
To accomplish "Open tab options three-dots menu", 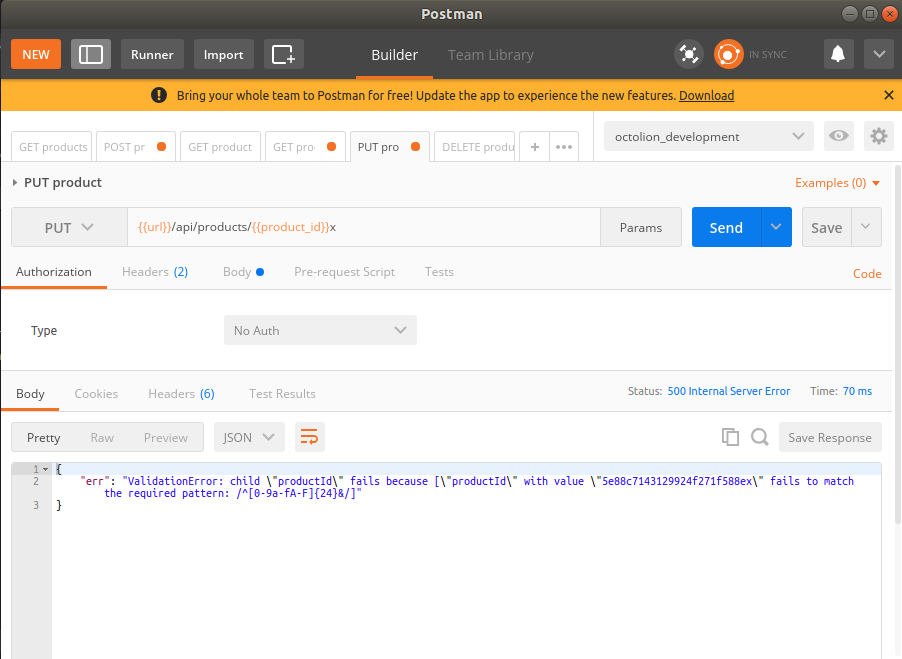I will [564, 147].
